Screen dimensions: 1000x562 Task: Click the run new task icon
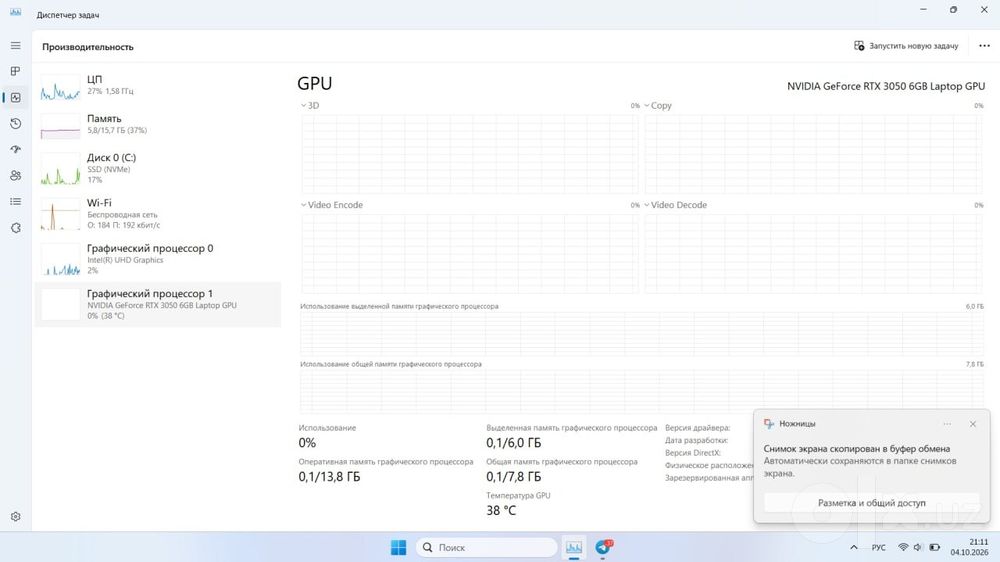tap(859, 46)
